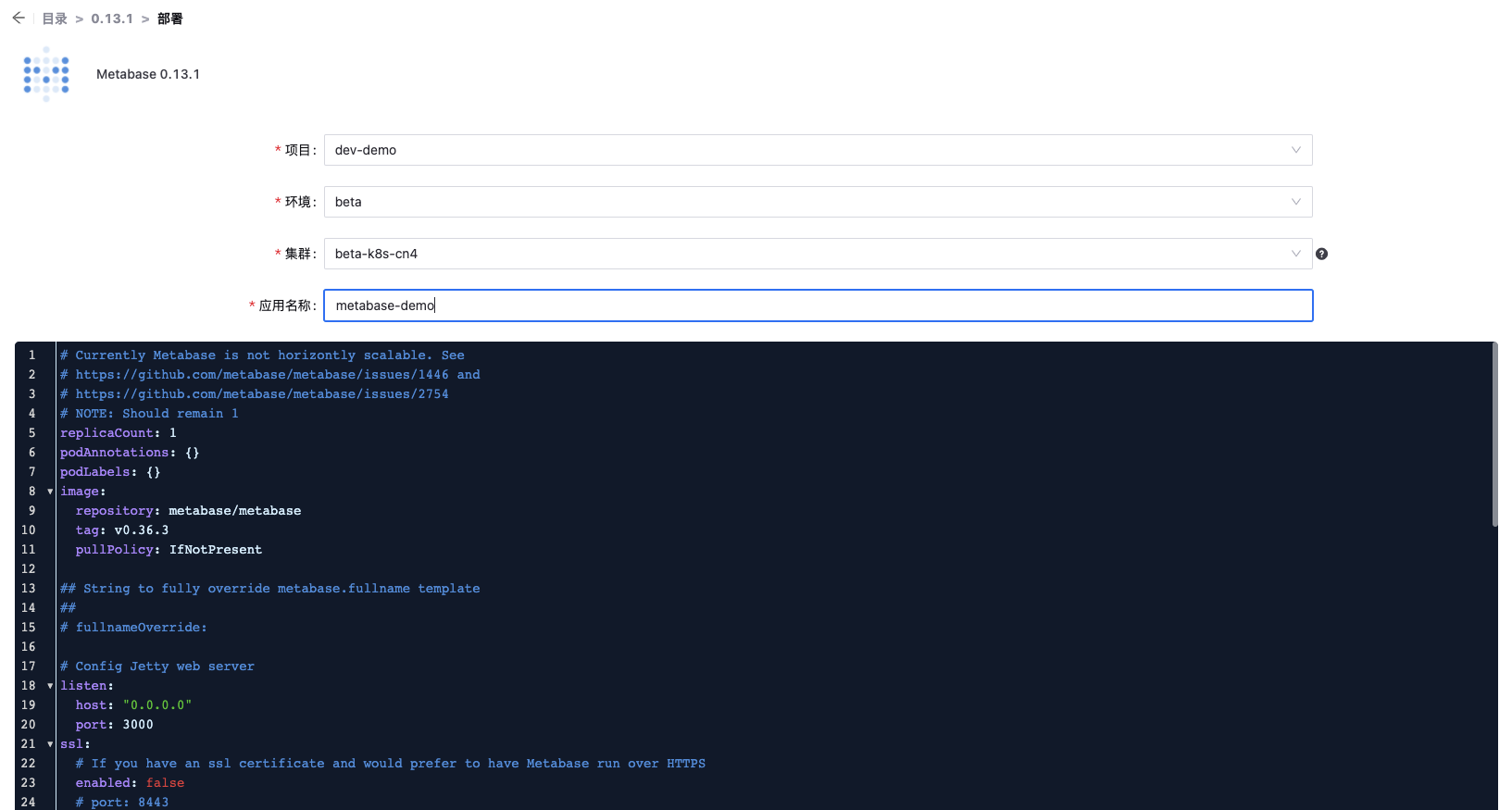This screenshot has height=810, width=1512.
Task: Click line number 12 in the gutter
Action: (29, 569)
